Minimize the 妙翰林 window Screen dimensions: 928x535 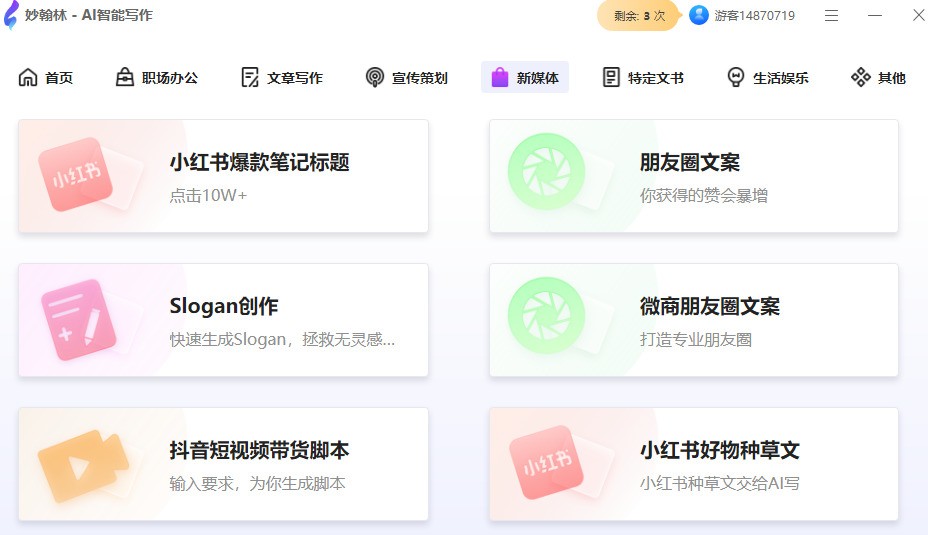coord(875,15)
